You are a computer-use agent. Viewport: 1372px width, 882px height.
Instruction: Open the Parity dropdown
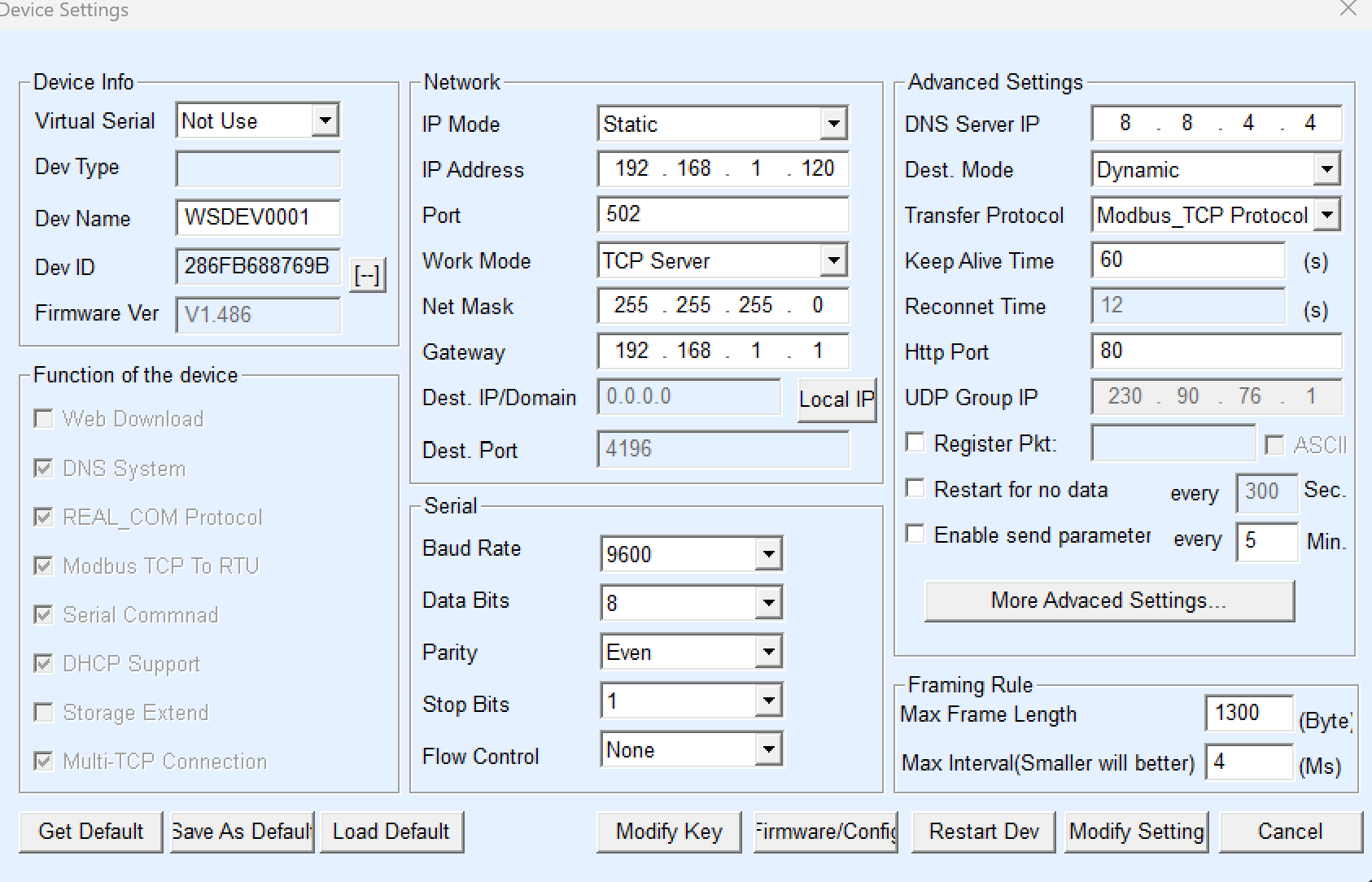coord(766,651)
